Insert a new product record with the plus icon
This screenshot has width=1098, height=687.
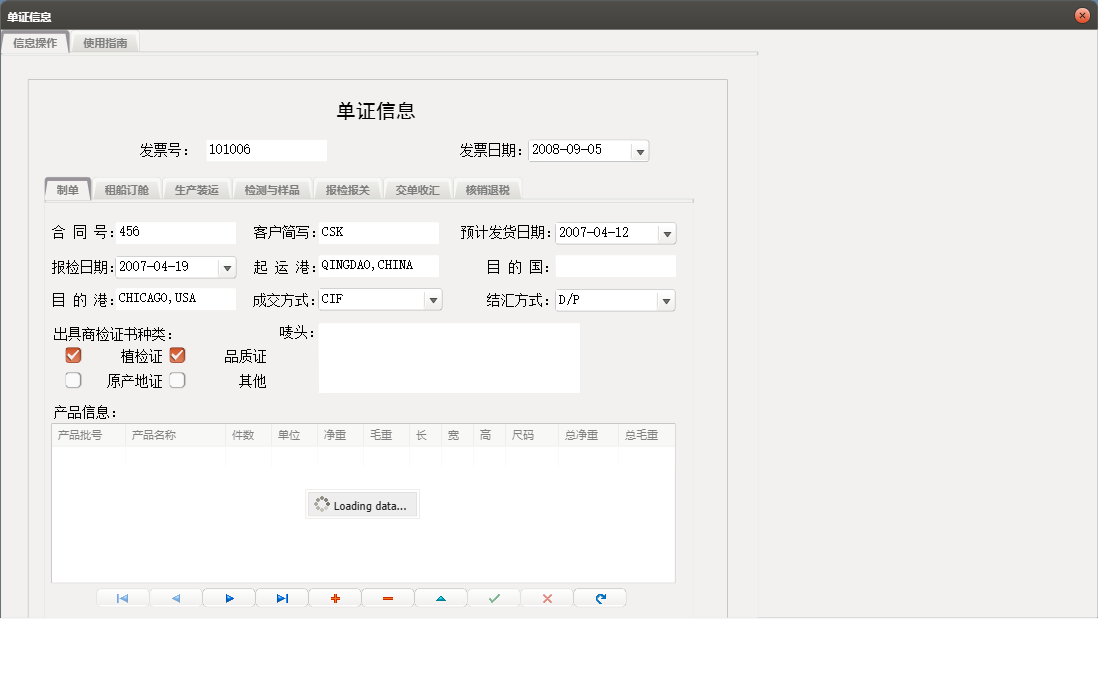(x=334, y=597)
